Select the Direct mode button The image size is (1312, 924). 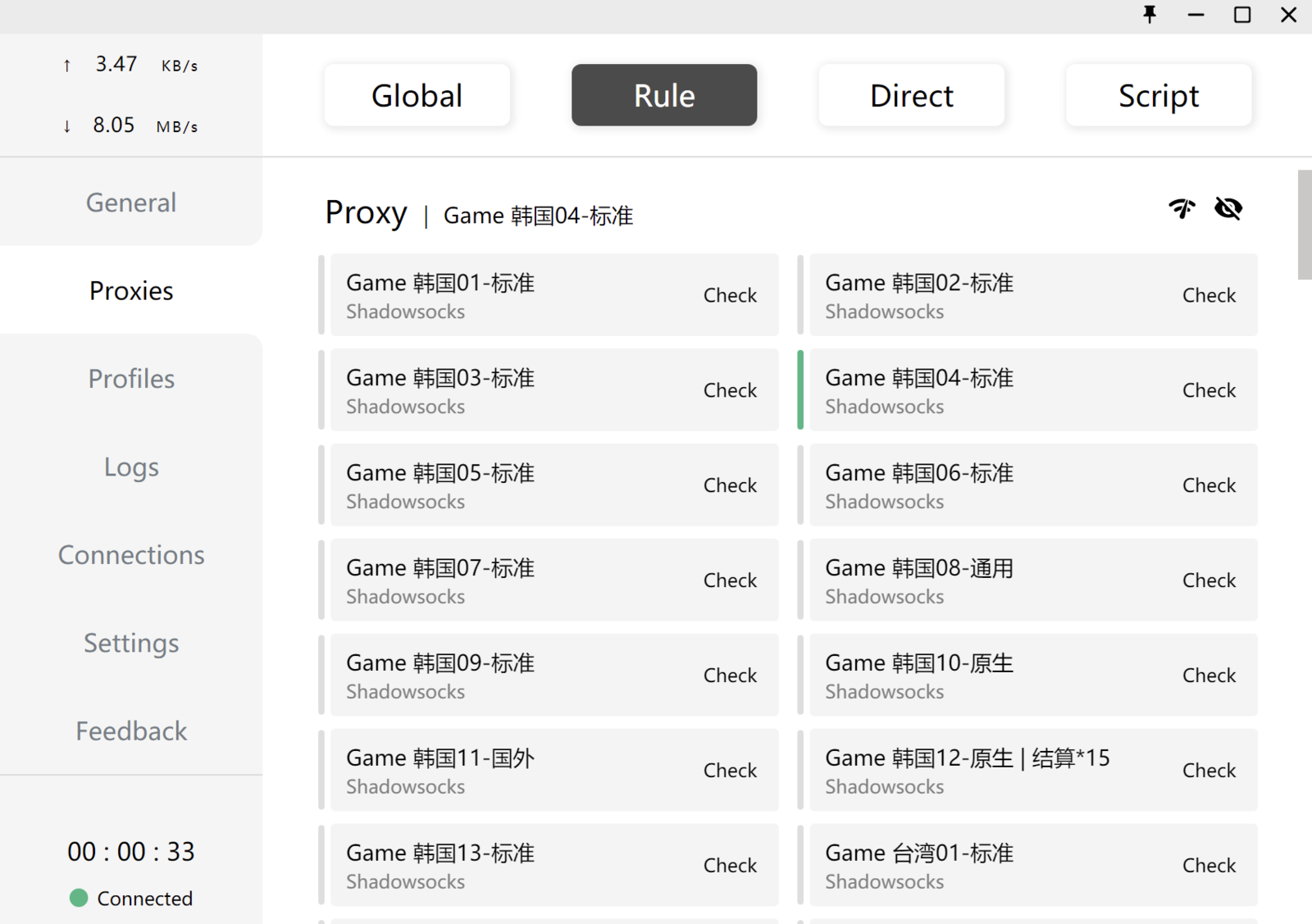click(911, 95)
